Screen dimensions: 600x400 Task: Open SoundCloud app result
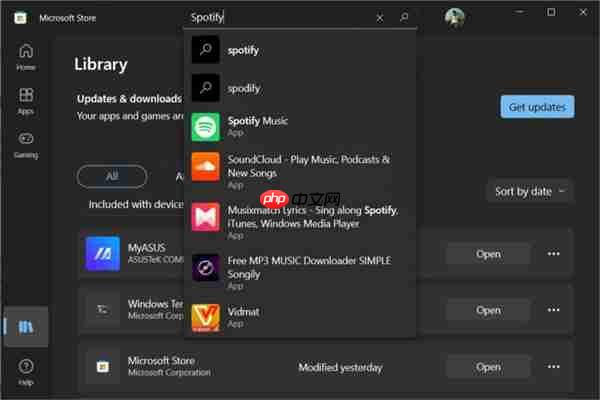pyautogui.click(x=300, y=171)
